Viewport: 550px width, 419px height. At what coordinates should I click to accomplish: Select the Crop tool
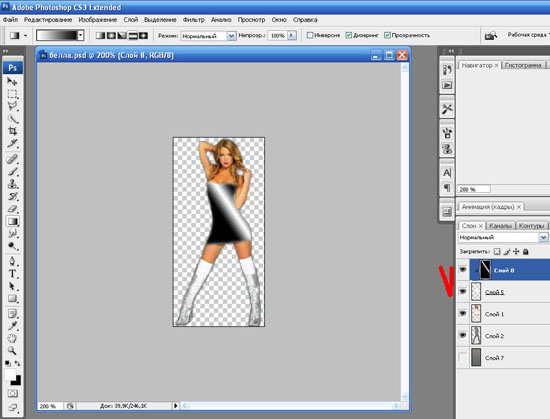12,131
